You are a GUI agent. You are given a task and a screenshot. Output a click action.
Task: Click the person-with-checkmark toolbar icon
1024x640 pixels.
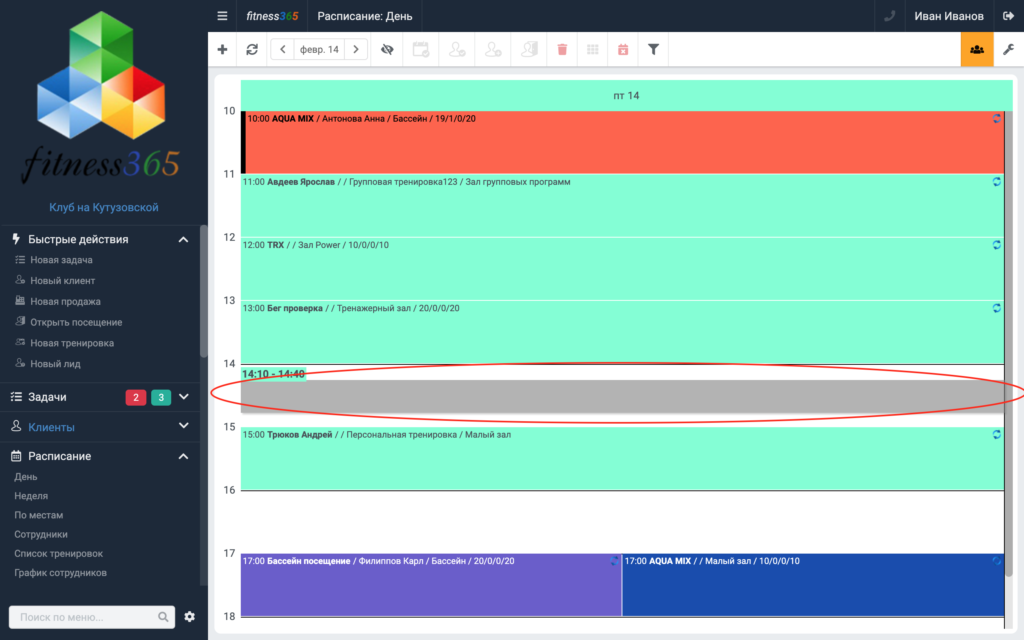click(x=457, y=50)
